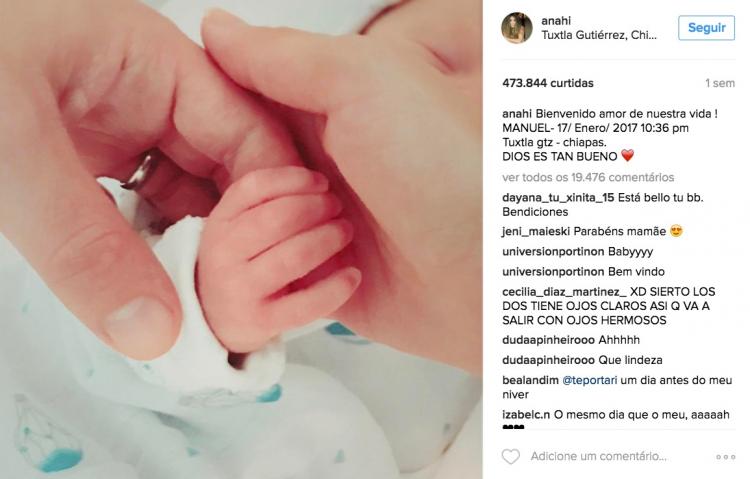Open the Tuxtla Gutiérrez location link
The image size is (750, 479).
point(599,35)
